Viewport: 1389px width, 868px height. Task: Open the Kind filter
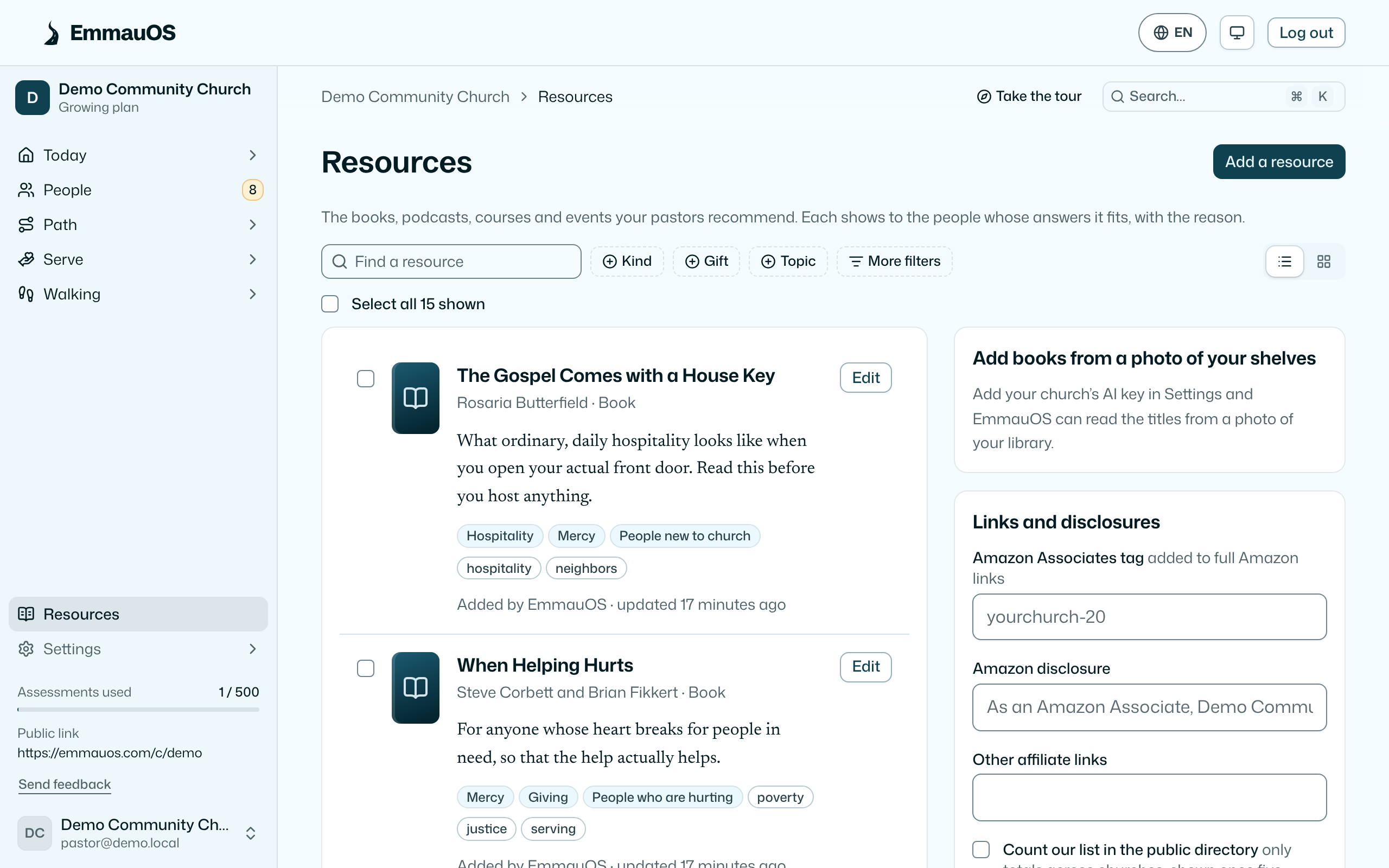click(x=627, y=261)
